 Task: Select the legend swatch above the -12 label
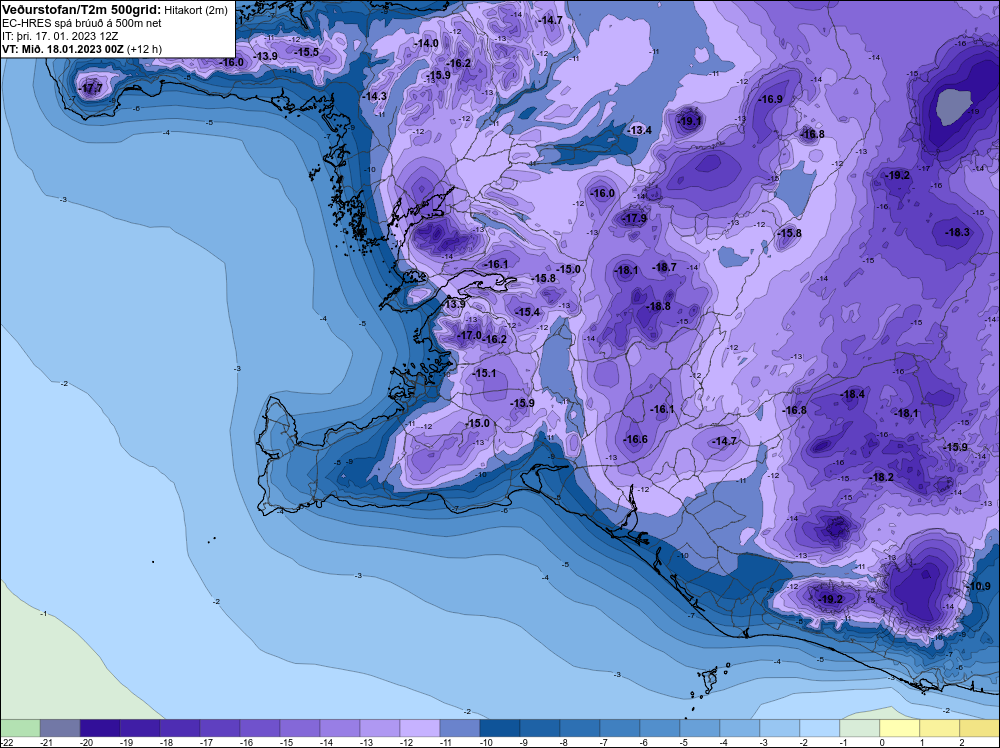(x=420, y=728)
